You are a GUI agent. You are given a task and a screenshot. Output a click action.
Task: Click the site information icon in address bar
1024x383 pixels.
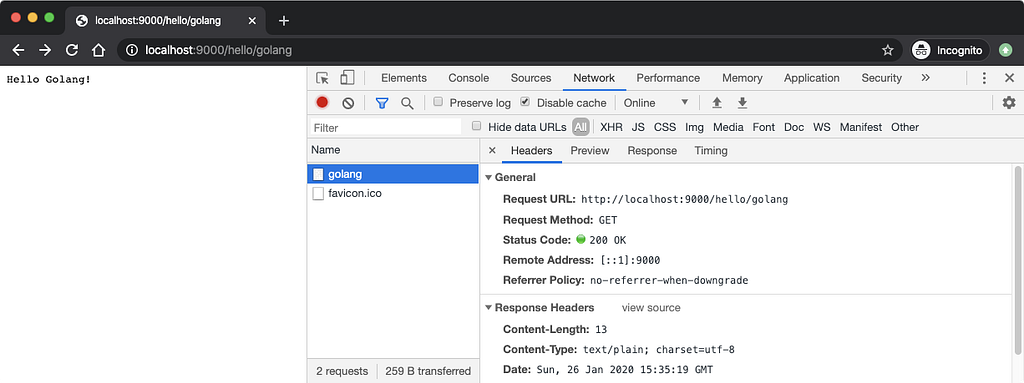coord(131,50)
